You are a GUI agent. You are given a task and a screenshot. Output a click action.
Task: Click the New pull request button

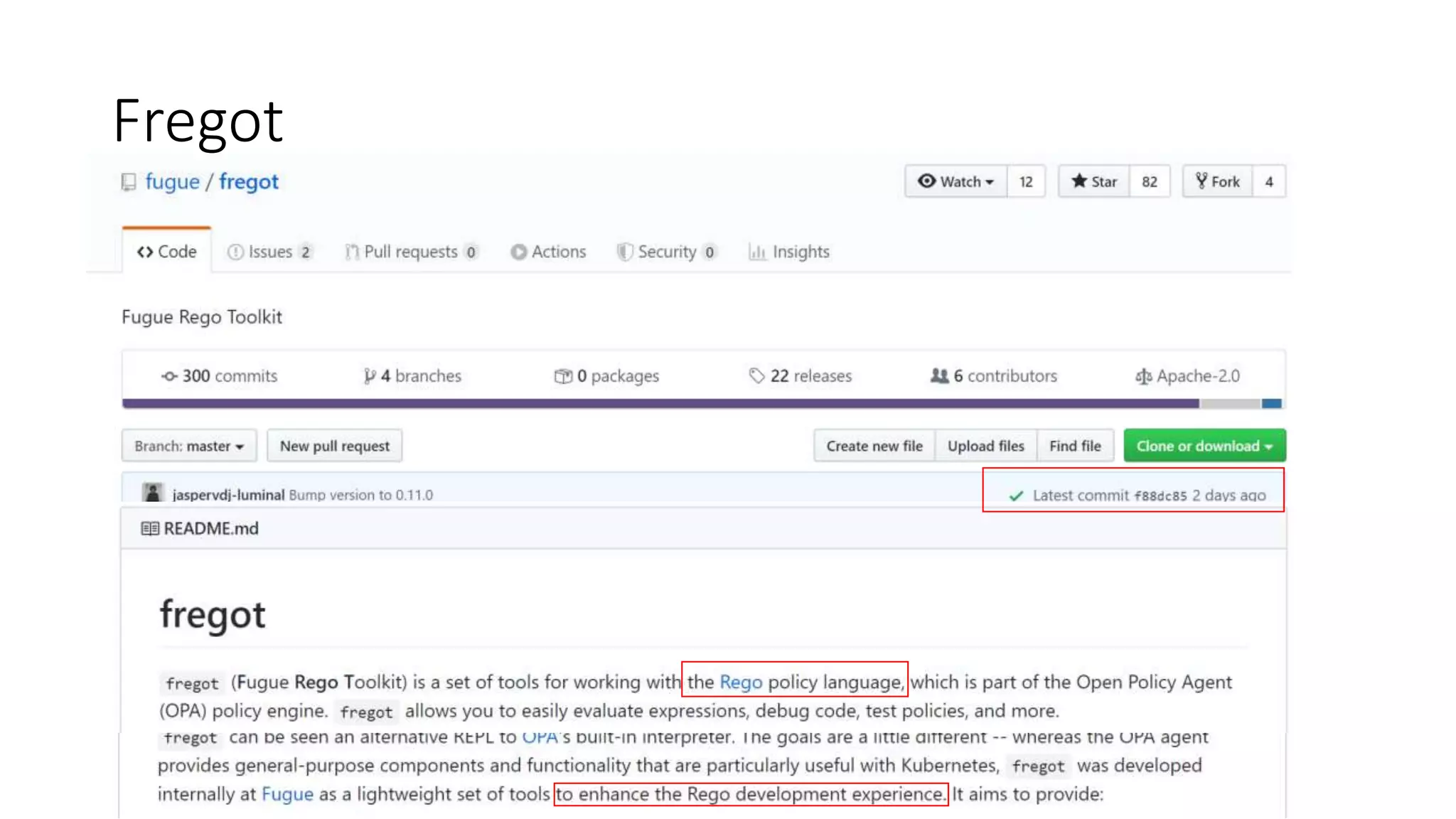(335, 446)
